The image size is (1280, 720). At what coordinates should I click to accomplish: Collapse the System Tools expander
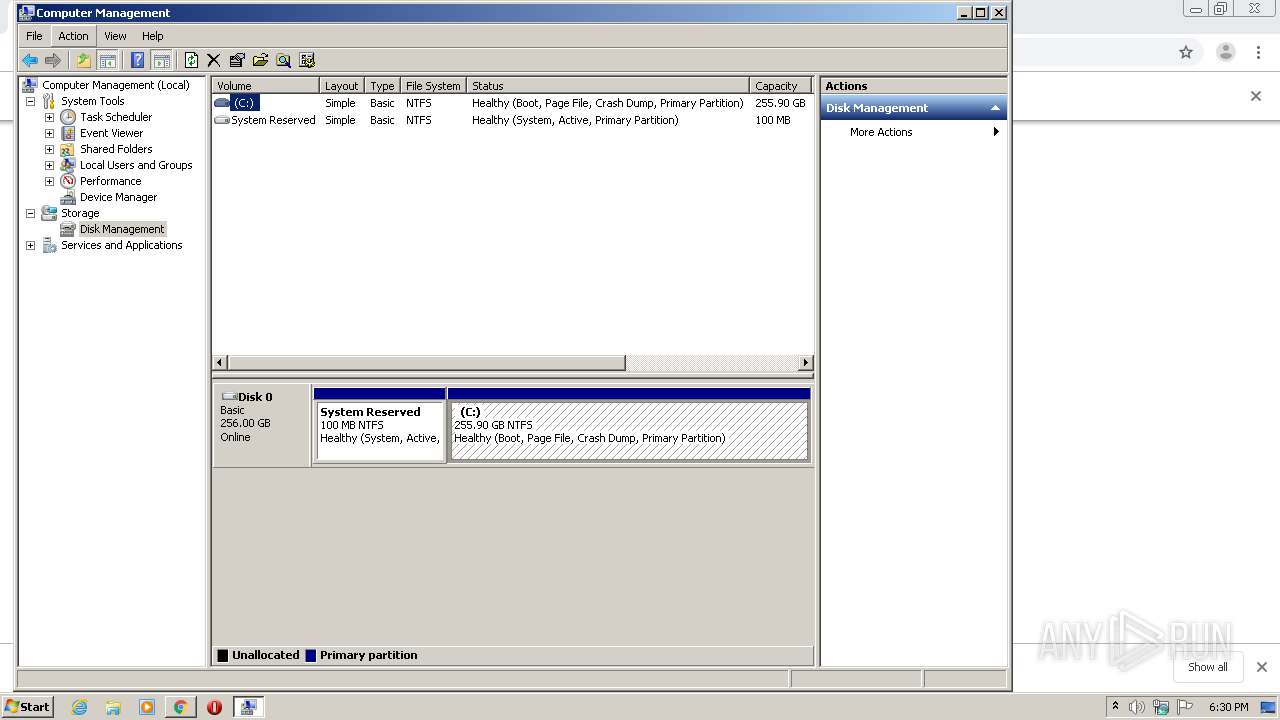(x=30, y=101)
